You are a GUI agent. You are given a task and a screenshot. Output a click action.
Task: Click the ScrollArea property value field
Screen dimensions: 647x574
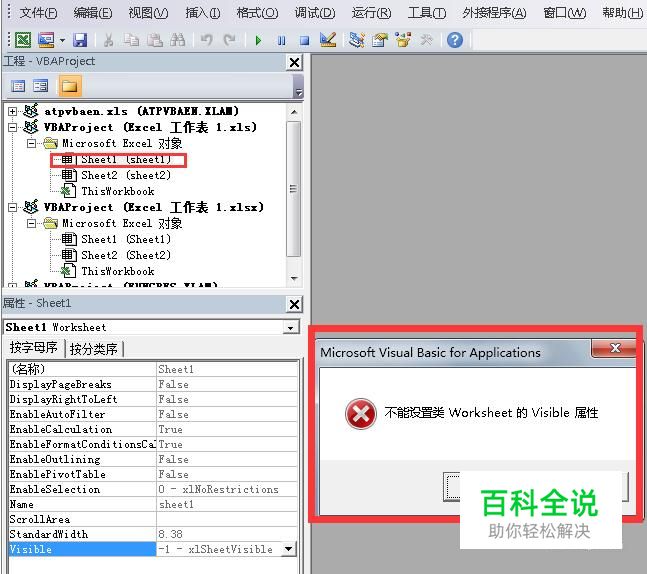coord(226,519)
